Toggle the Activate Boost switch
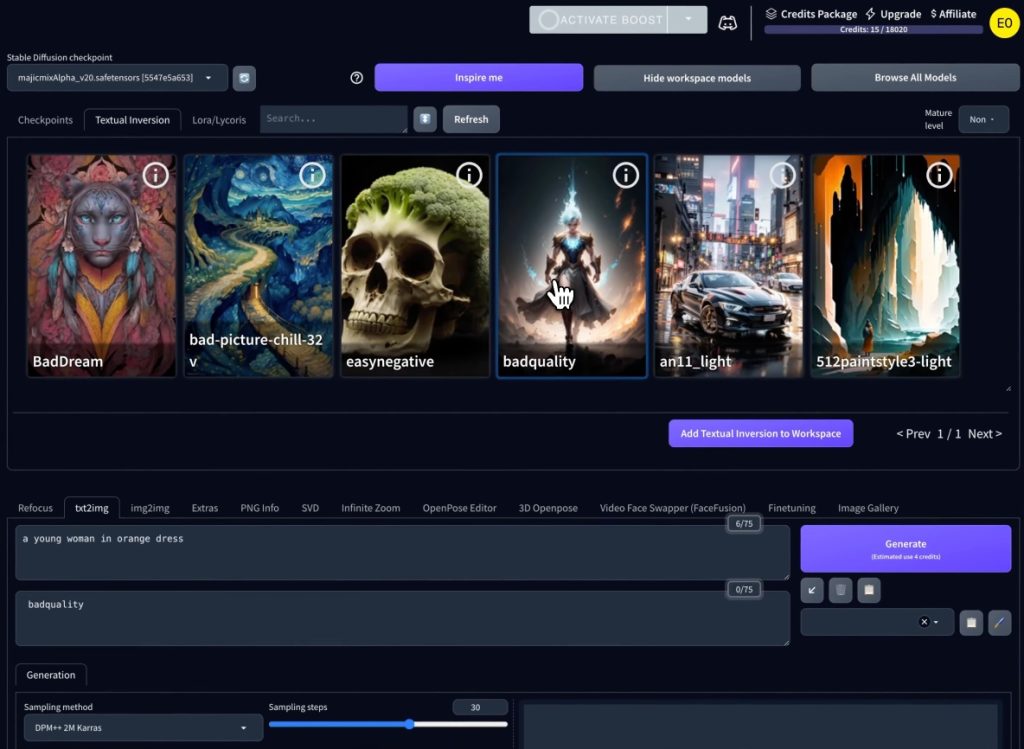 (598, 20)
